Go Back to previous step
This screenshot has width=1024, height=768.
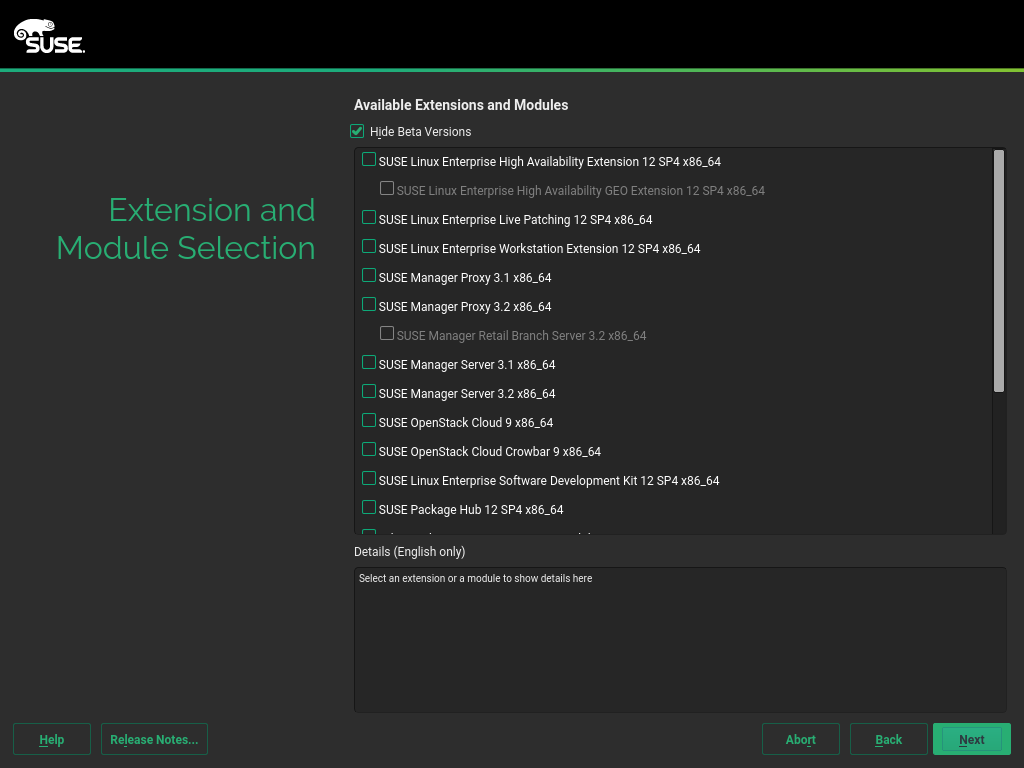tap(888, 739)
